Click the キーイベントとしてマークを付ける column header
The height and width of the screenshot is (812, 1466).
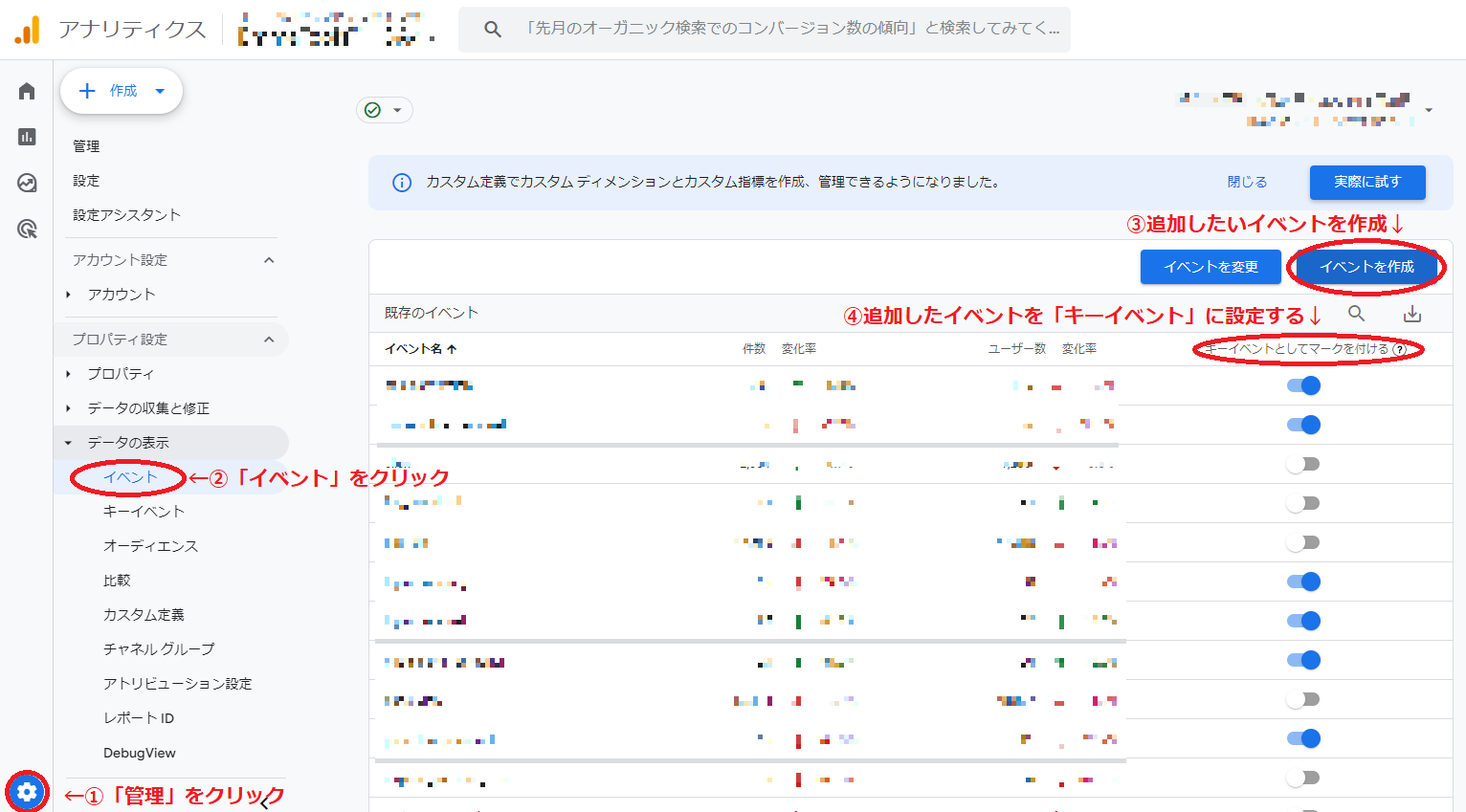point(1297,349)
